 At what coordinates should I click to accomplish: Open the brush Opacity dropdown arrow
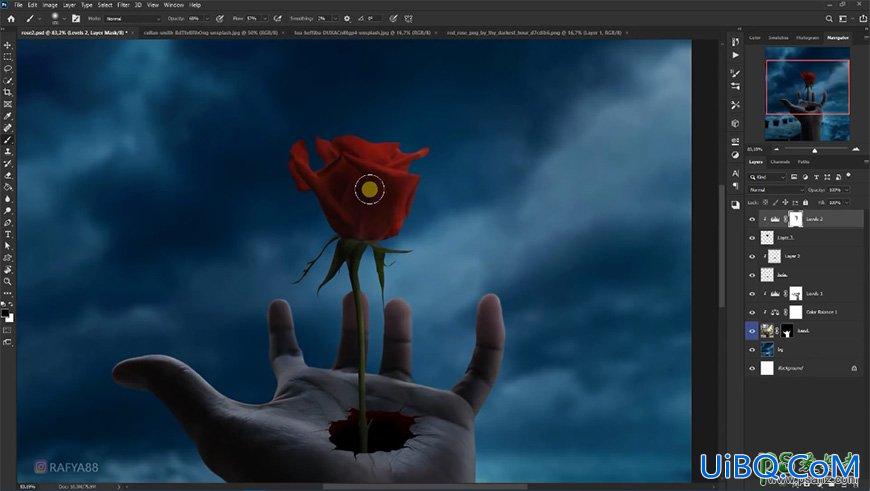(207, 18)
